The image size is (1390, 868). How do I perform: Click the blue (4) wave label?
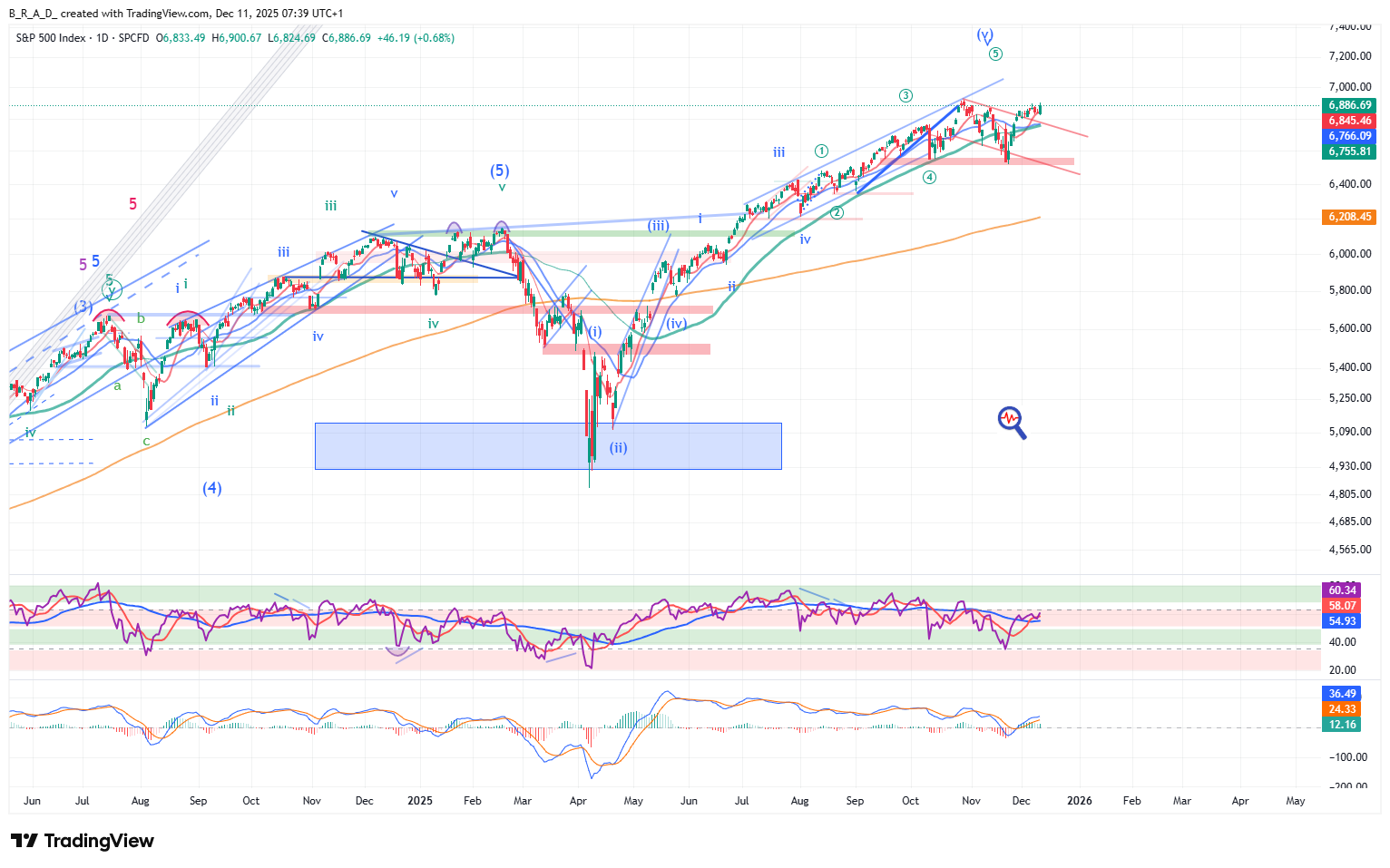tap(211, 488)
